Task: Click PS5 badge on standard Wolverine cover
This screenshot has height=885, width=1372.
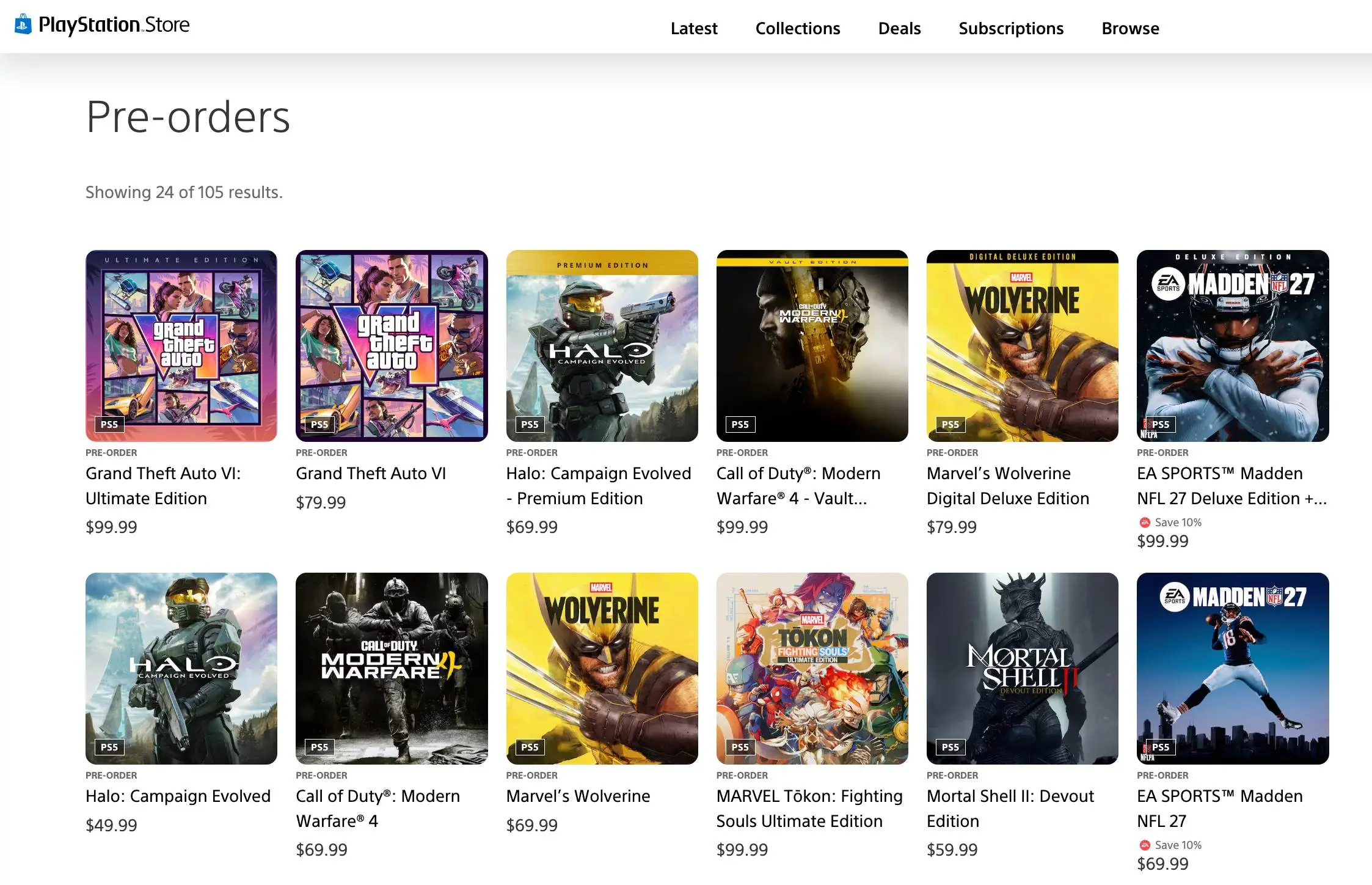Action: coord(530,747)
